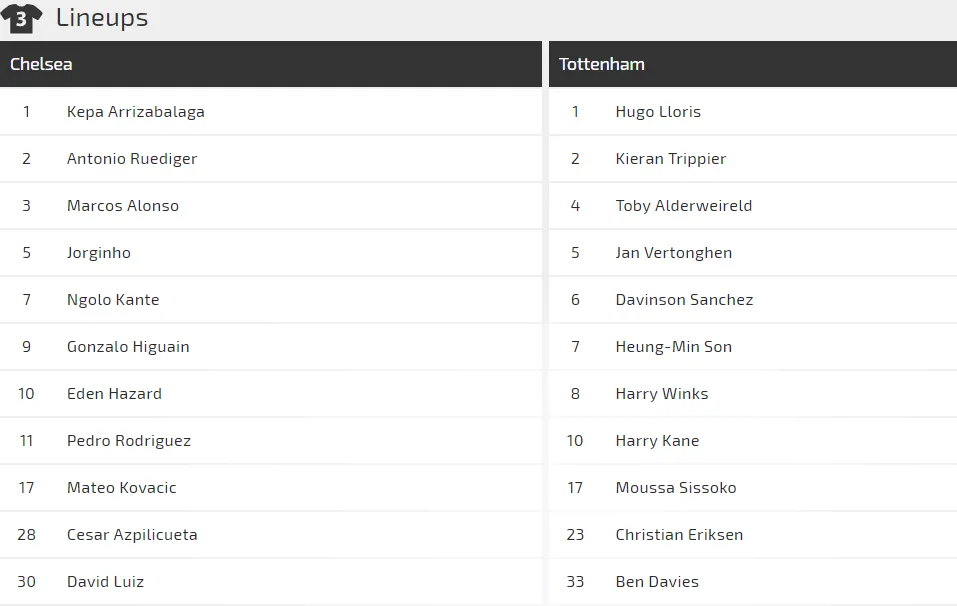
Task: Open Harry Kane's player page
Action: tap(657, 440)
